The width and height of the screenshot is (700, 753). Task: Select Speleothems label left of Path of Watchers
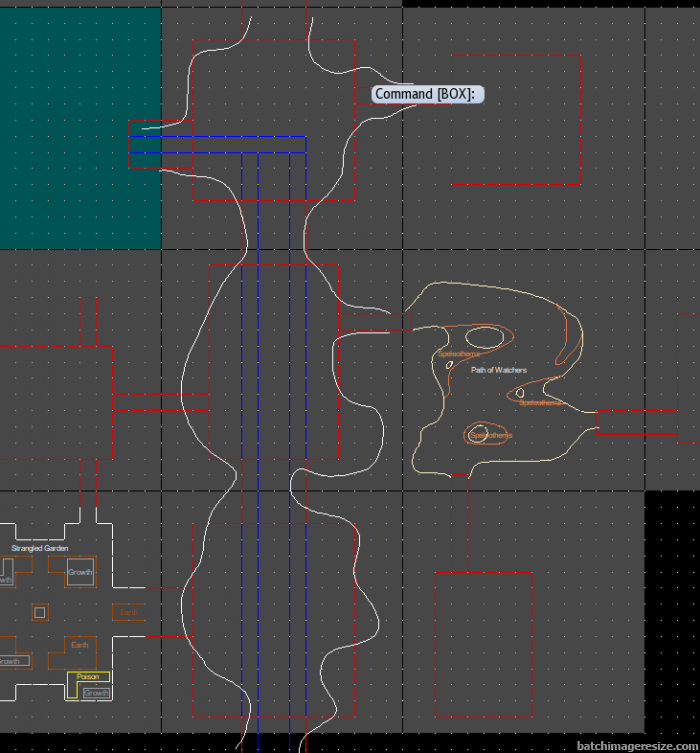pos(458,354)
